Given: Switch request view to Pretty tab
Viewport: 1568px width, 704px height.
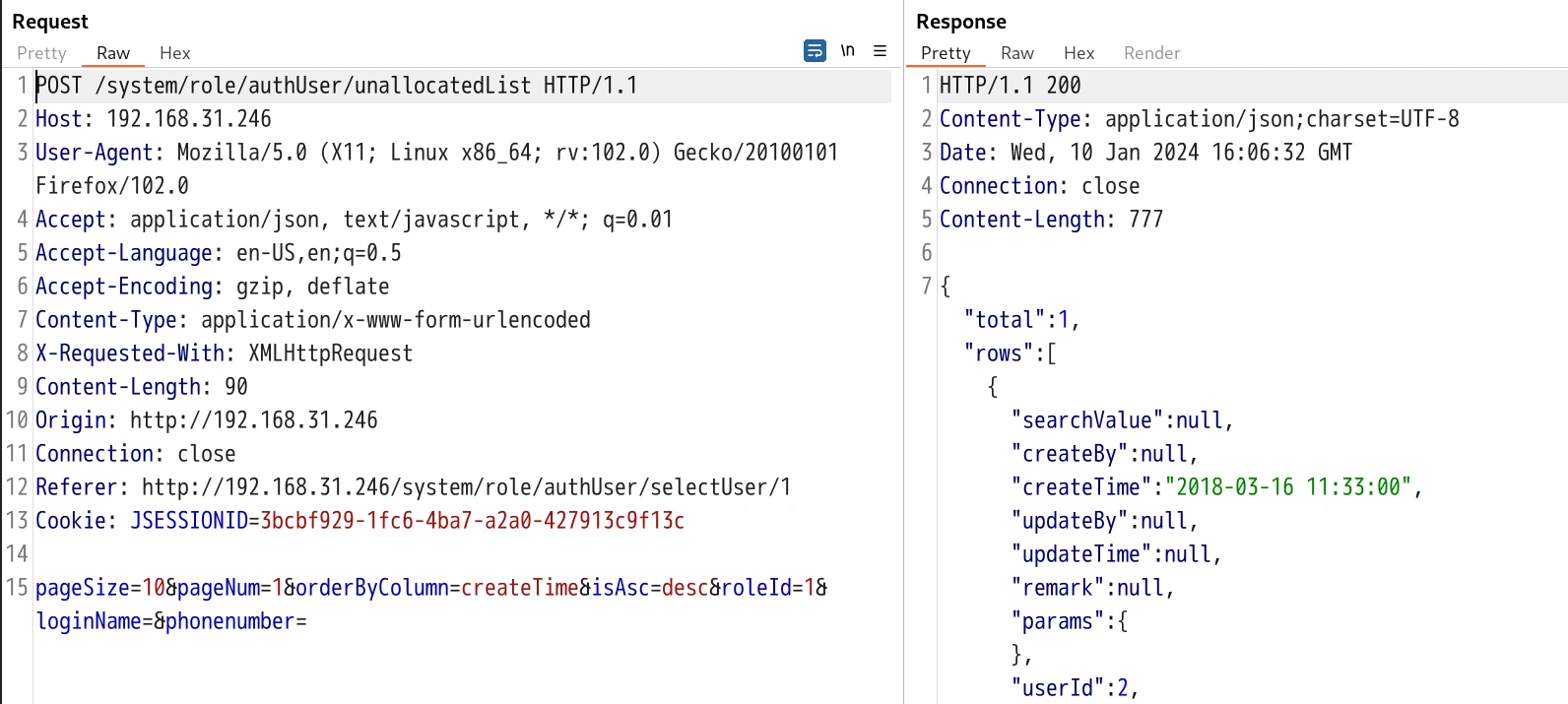Looking at the screenshot, I should [x=41, y=53].
